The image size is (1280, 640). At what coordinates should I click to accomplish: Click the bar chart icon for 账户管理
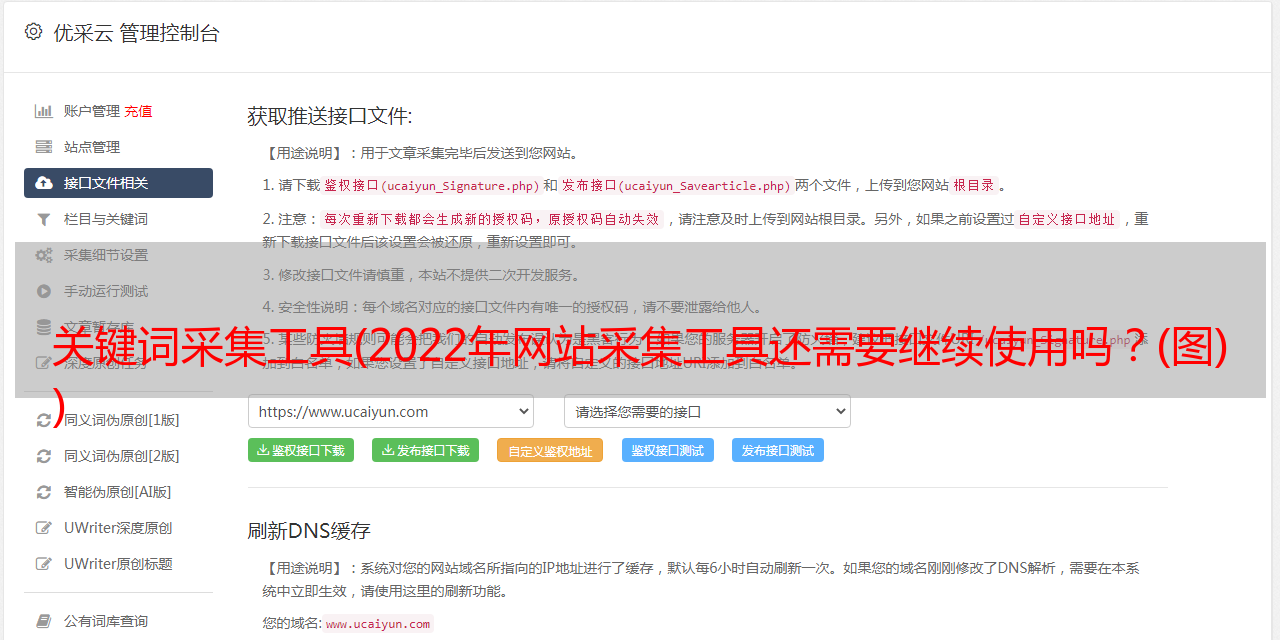pyautogui.click(x=44, y=111)
